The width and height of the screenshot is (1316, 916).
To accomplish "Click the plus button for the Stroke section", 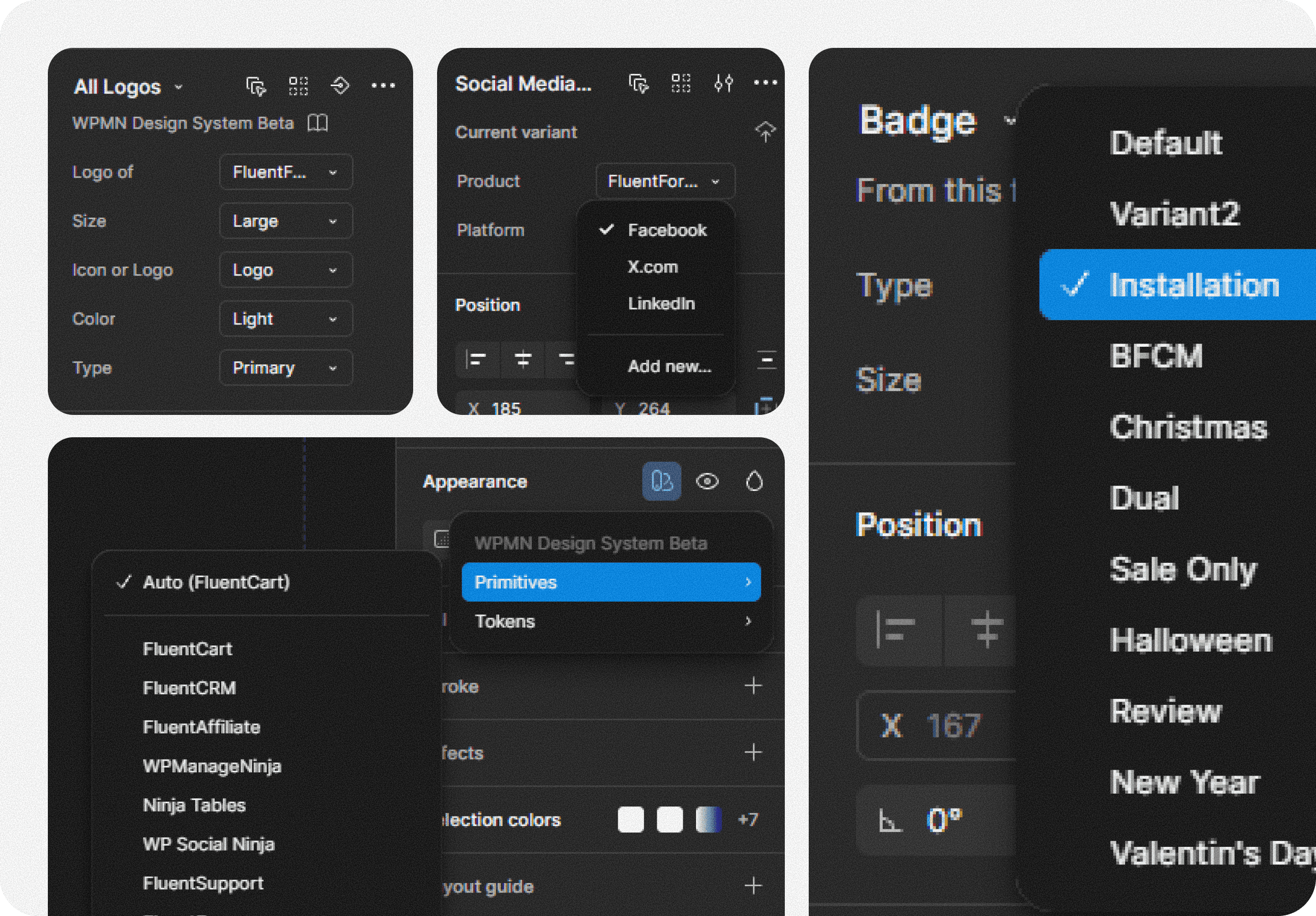I will [753, 686].
